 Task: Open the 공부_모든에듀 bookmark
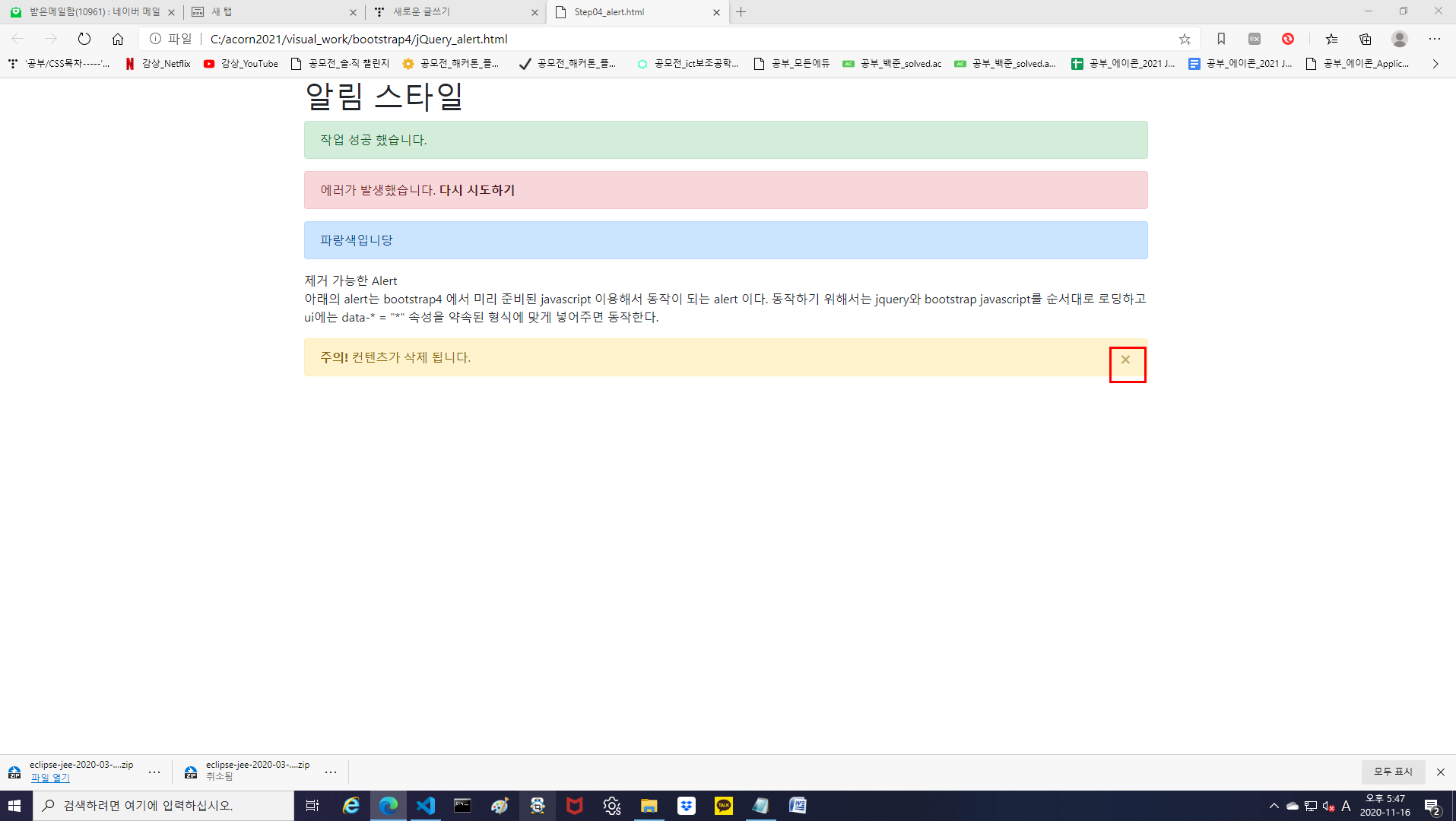tap(791, 64)
